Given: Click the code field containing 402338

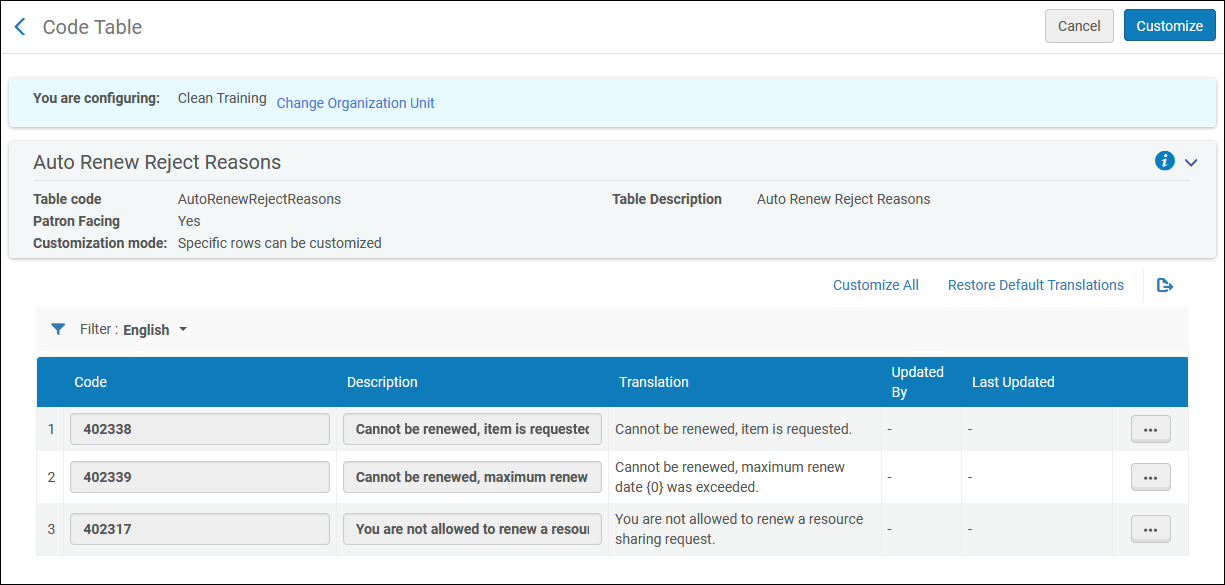Looking at the screenshot, I should click(199, 429).
